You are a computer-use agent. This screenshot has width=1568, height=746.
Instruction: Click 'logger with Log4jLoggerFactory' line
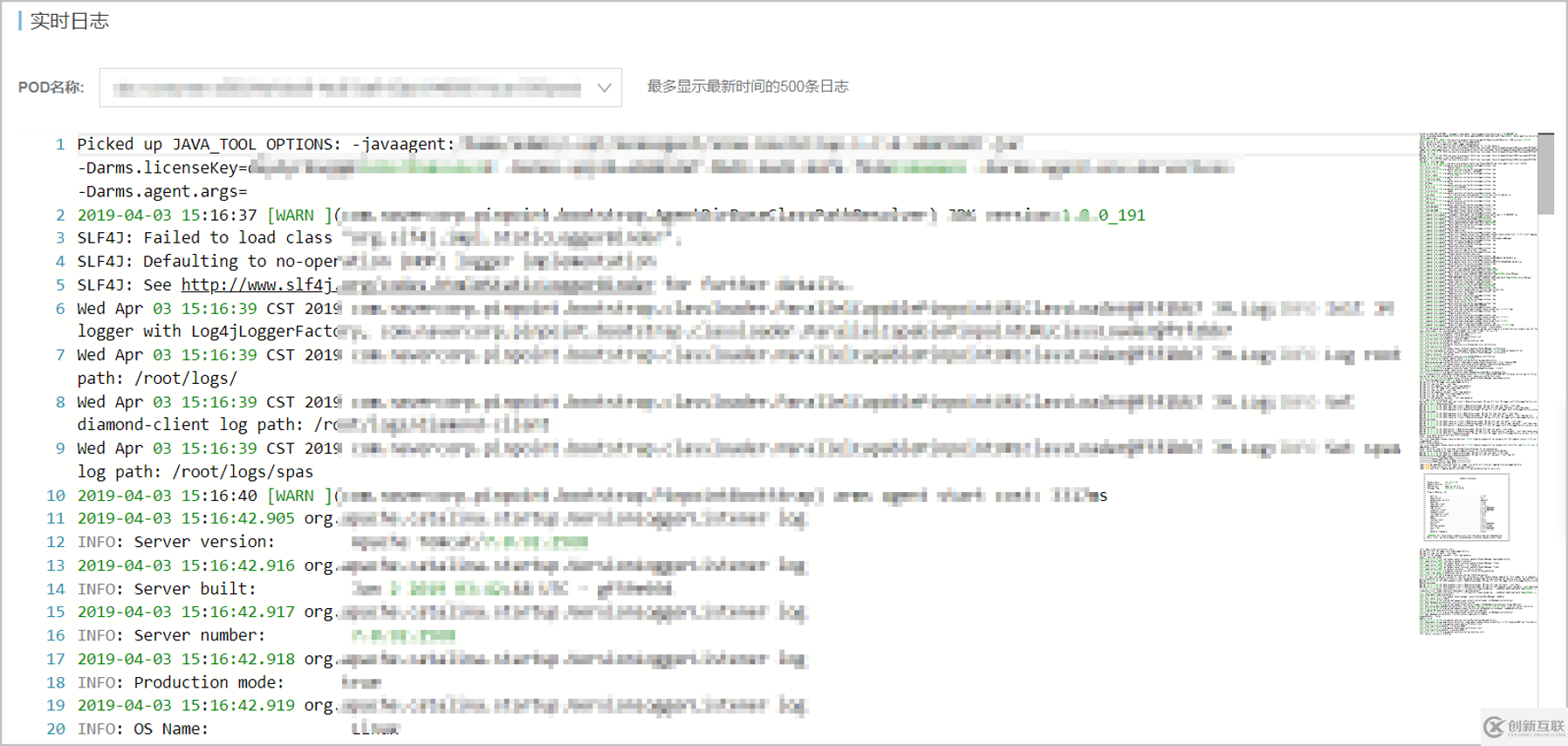coord(654,331)
